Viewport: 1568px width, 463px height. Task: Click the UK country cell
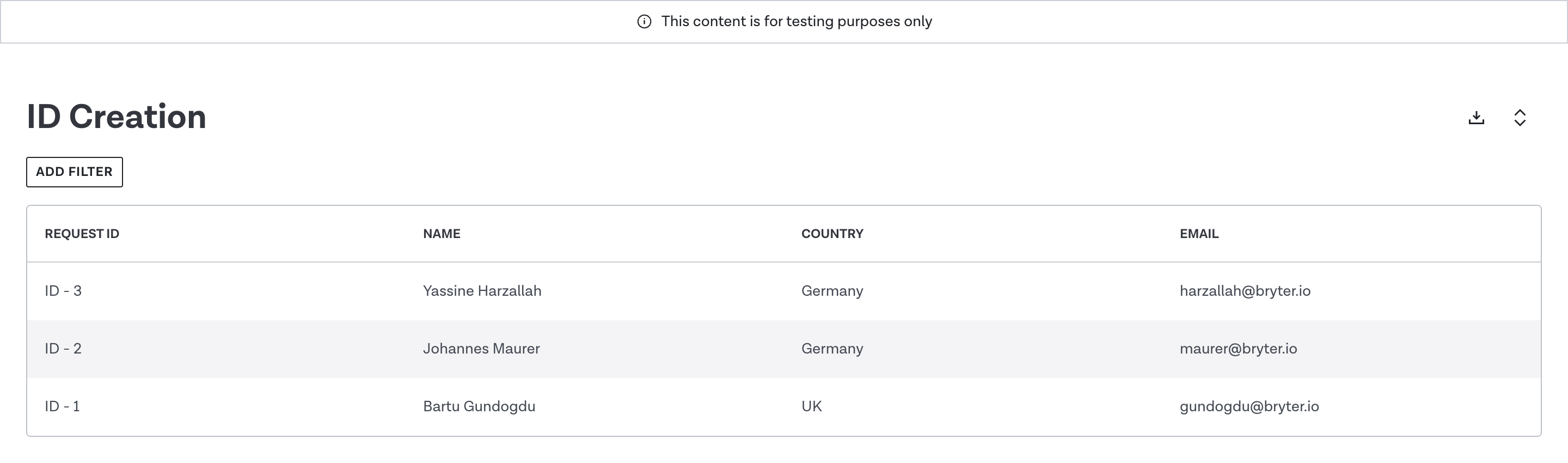pos(811,406)
